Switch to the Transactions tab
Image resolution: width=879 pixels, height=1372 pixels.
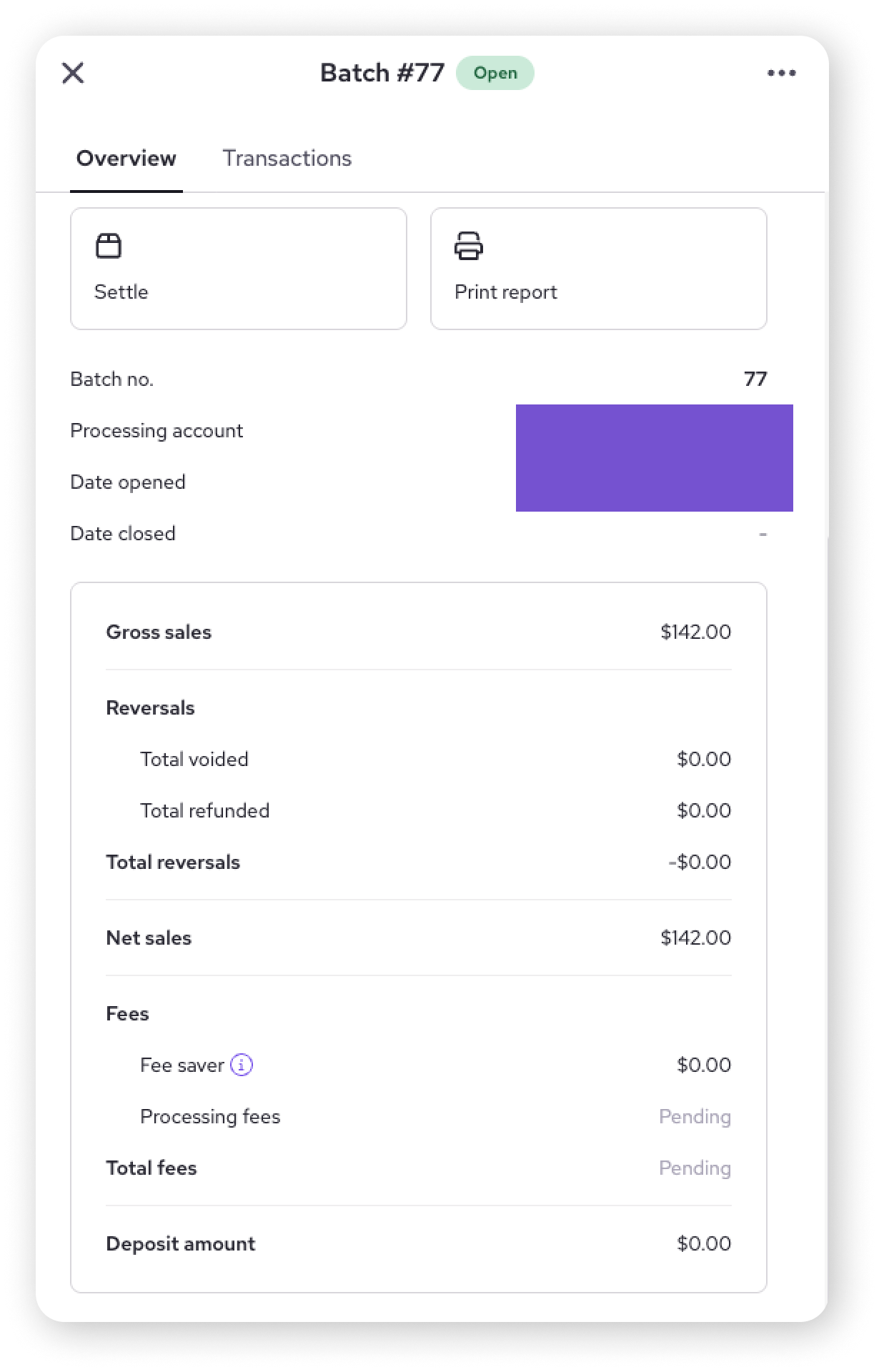[287, 158]
